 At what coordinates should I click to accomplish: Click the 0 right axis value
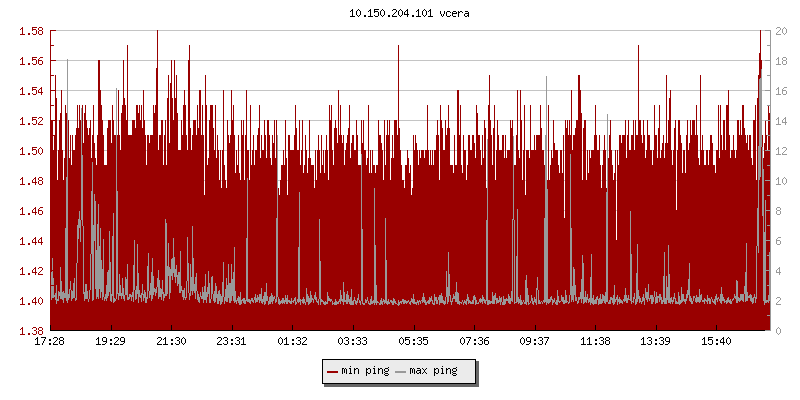point(780,331)
